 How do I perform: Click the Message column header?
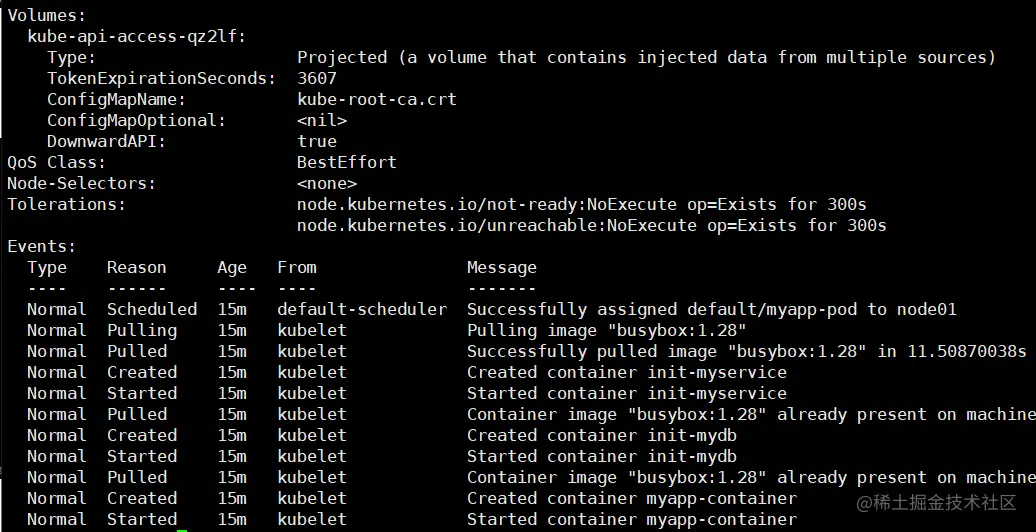coord(501,267)
